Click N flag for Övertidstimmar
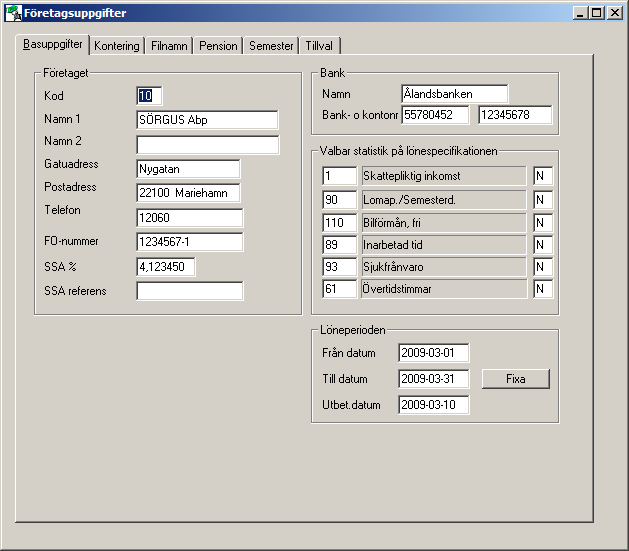This screenshot has height=551, width=629. point(543,289)
